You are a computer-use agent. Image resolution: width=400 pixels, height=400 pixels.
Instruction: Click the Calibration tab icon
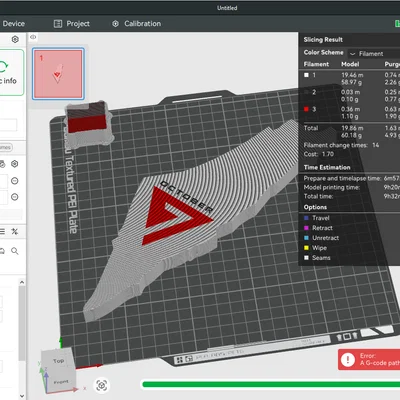pos(115,24)
